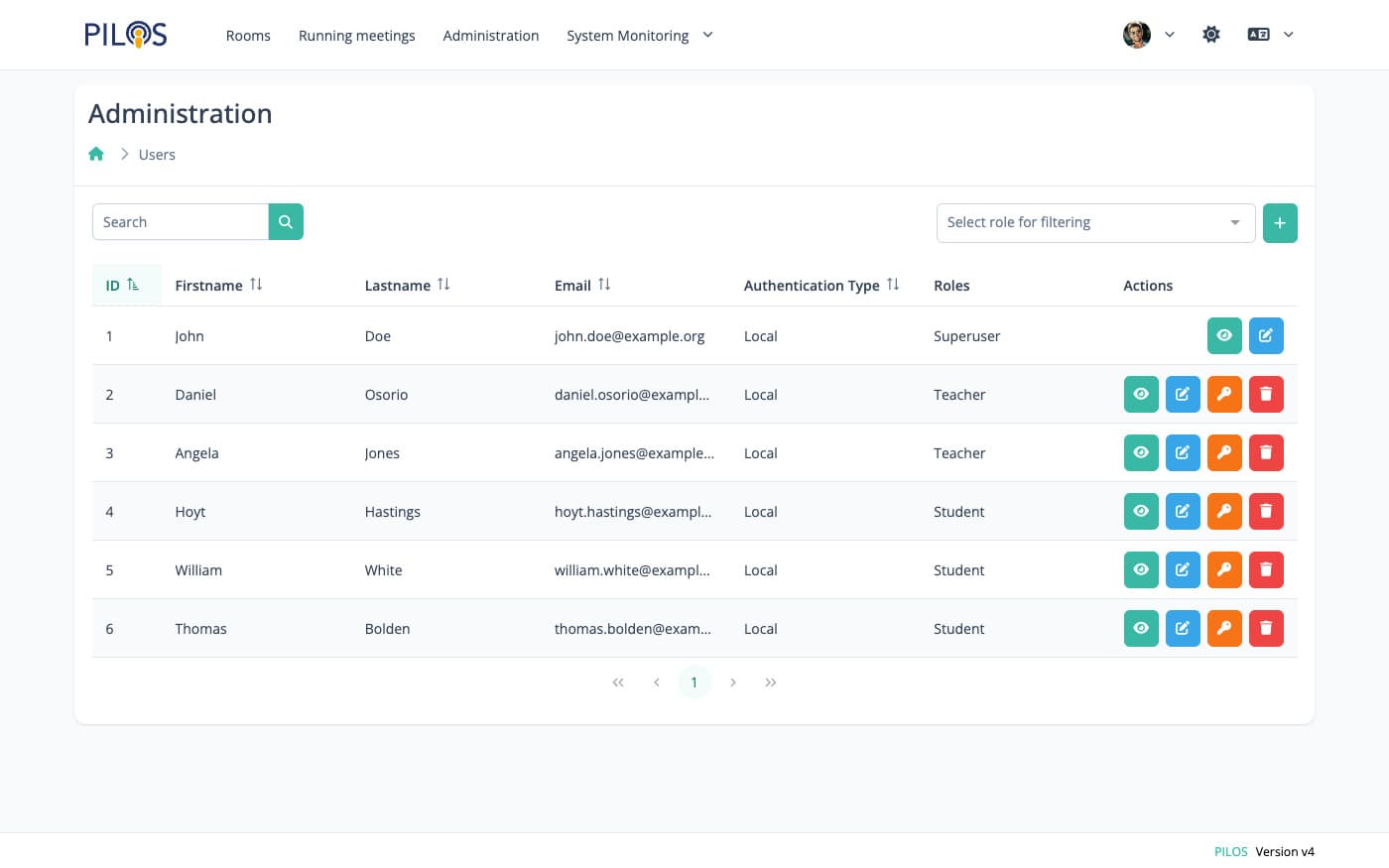Edit user John Doe
The height and width of the screenshot is (868, 1389).
tap(1265, 336)
